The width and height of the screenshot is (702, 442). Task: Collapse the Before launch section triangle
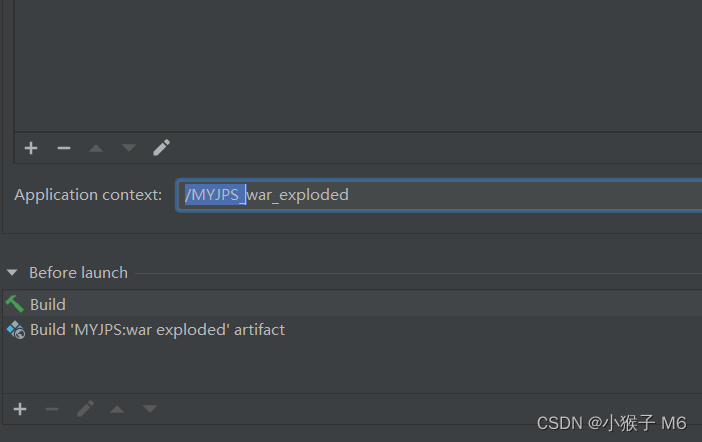12,273
